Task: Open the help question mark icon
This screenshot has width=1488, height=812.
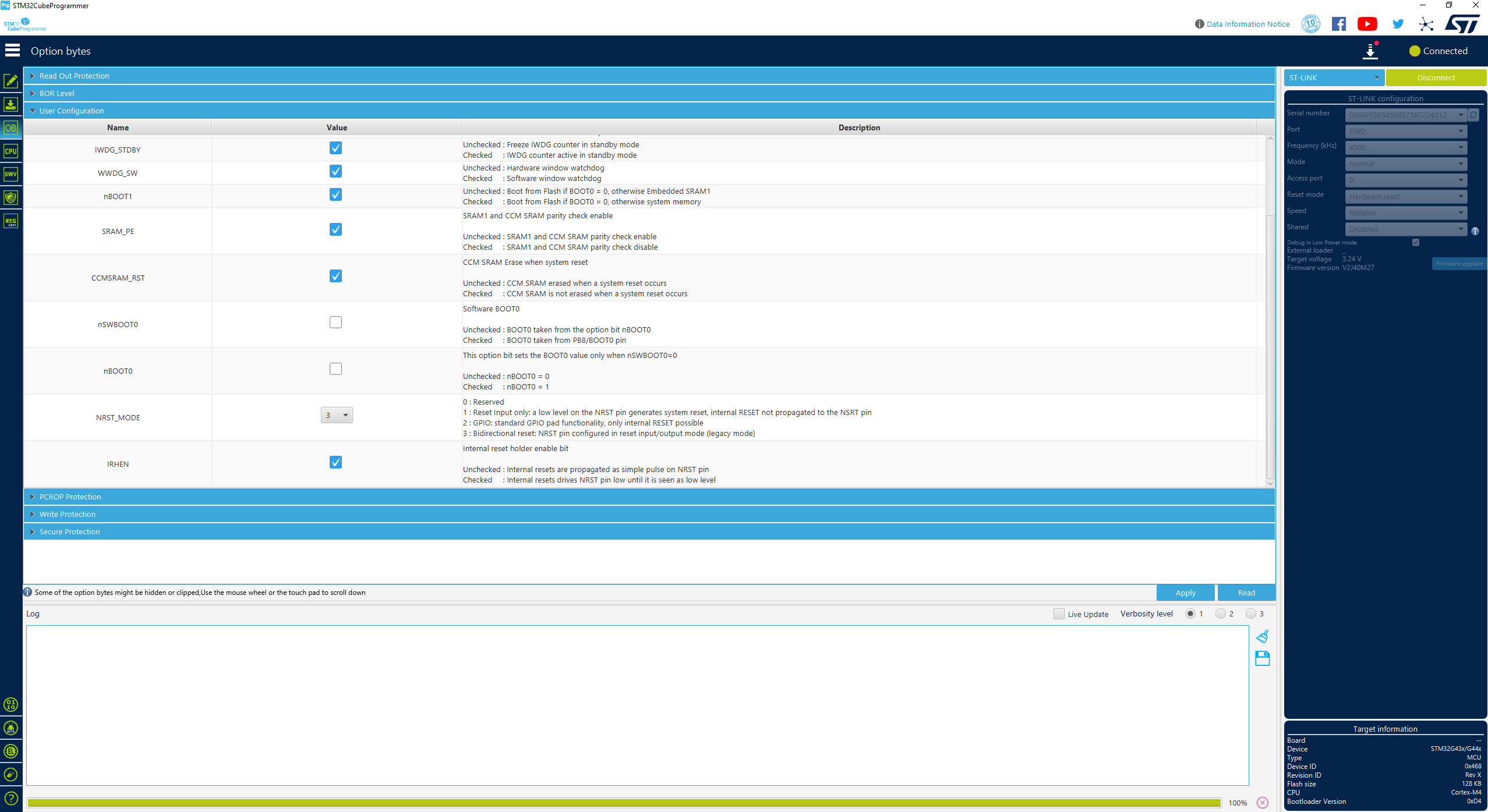Action: pos(10,798)
